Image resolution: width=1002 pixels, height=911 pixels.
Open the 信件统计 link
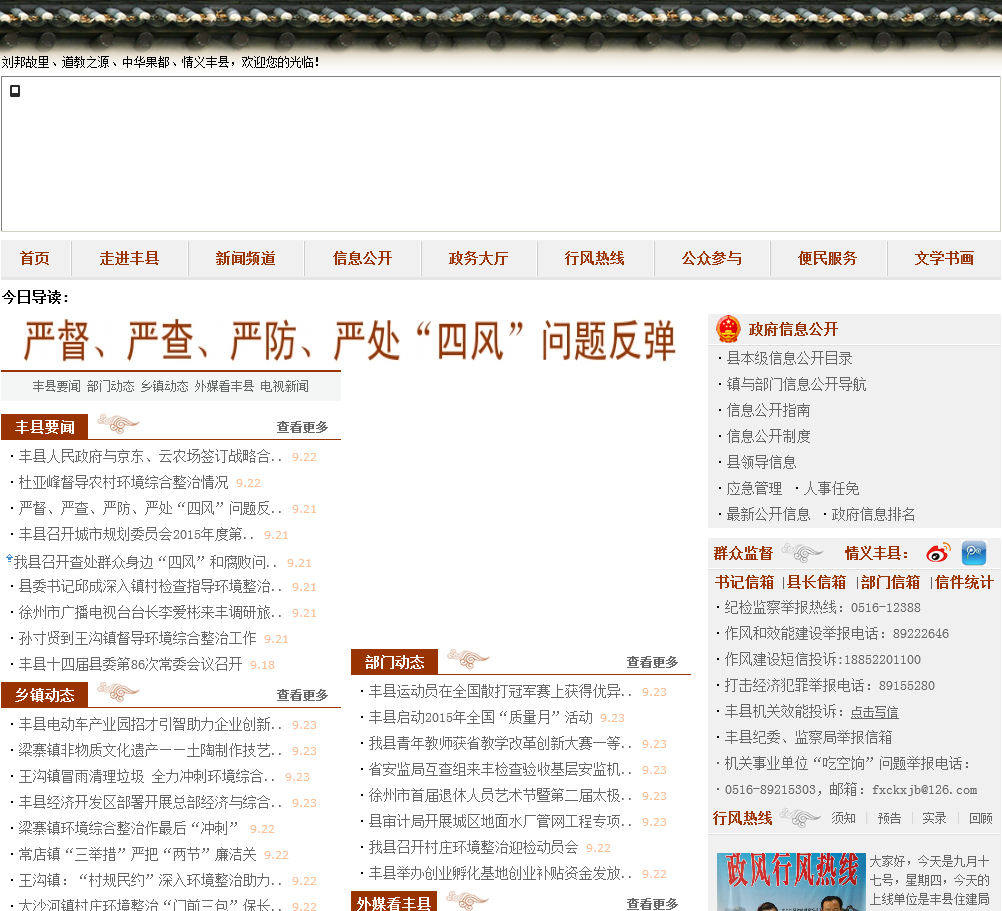(964, 582)
